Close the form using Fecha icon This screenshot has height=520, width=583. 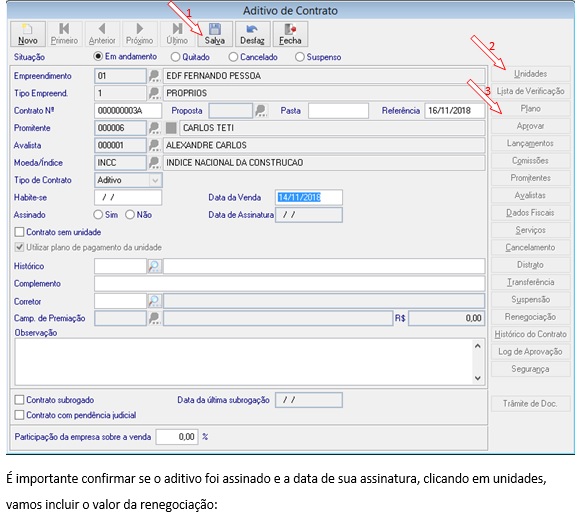click(290, 34)
